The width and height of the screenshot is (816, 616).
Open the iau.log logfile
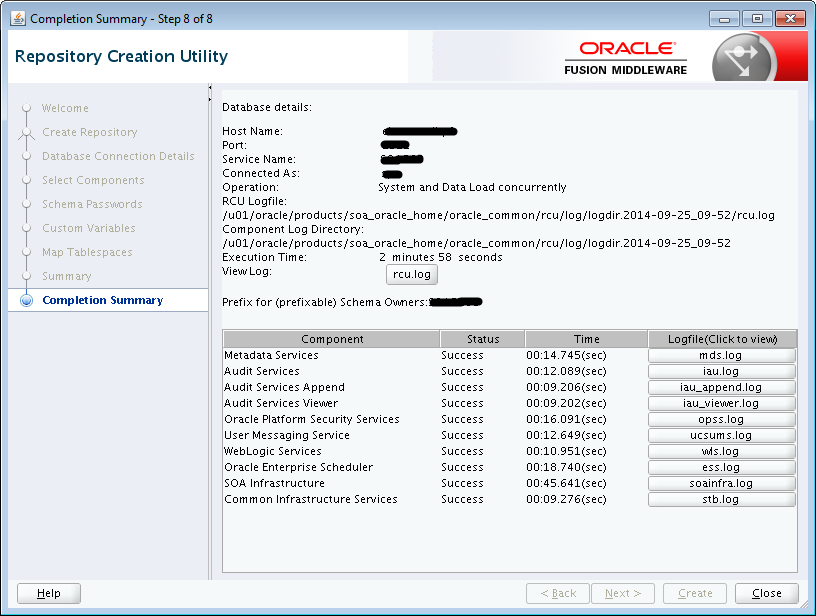pos(721,370)
